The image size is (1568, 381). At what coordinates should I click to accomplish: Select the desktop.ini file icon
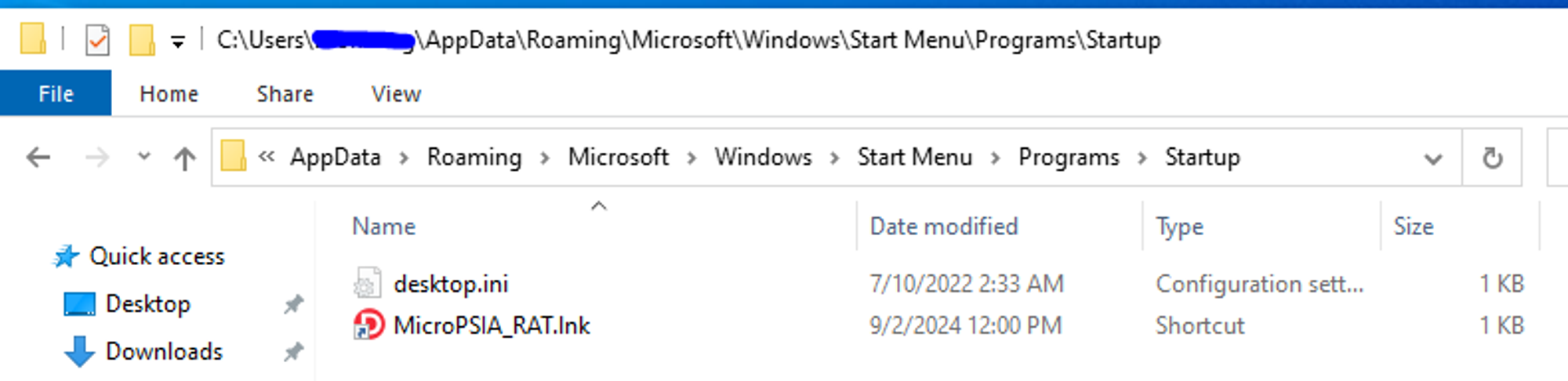pyautogui.click(x=367, y=283)
